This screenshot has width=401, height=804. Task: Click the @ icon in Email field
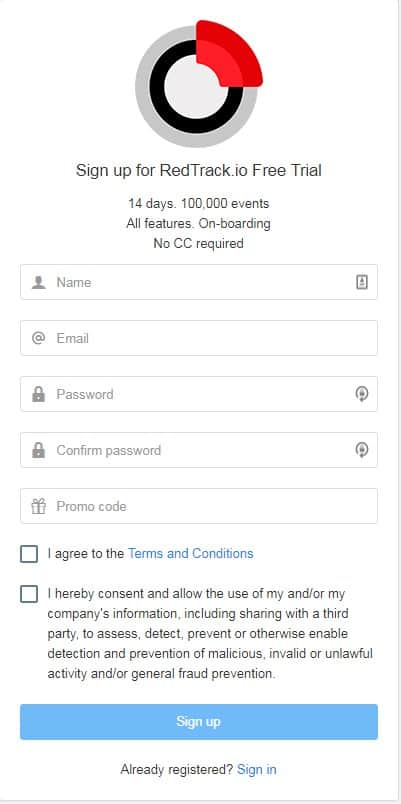click(38, 338)
